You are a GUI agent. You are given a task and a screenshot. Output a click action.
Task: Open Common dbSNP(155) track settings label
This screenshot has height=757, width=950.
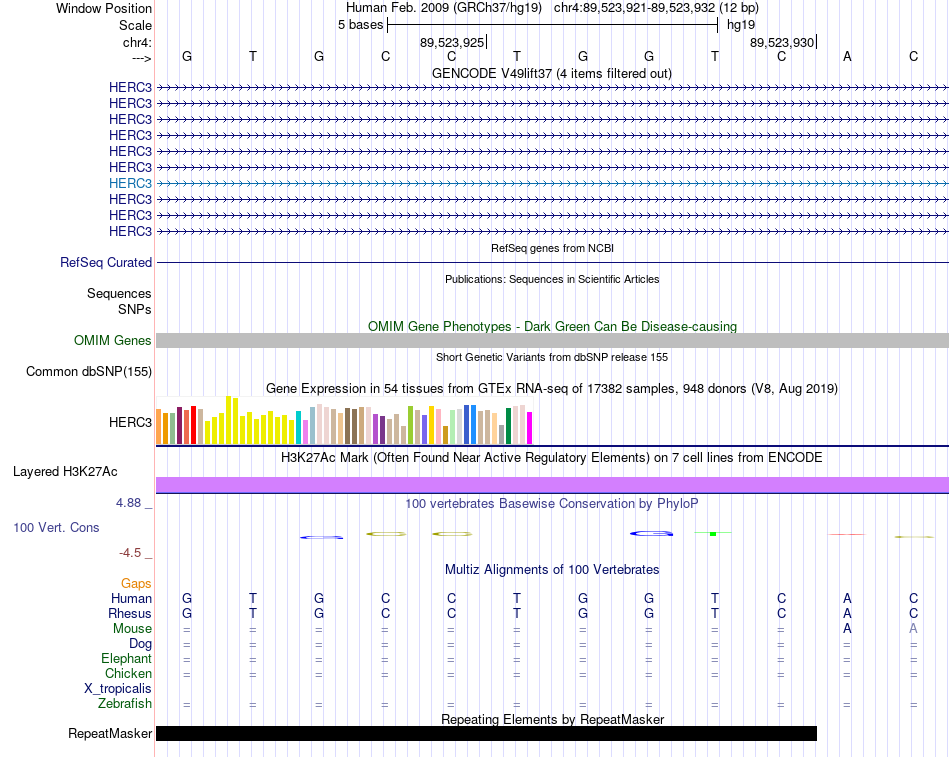[x=89, y=372]
